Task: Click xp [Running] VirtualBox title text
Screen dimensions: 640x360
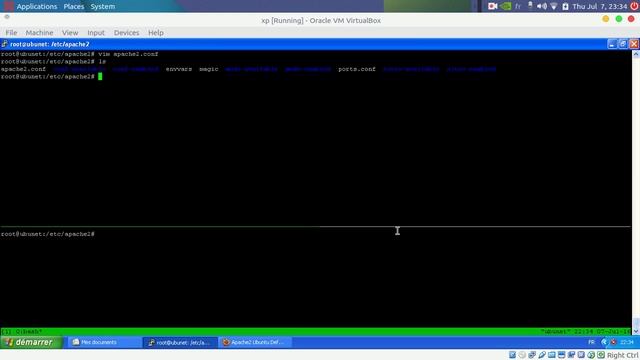Action: 321,20
